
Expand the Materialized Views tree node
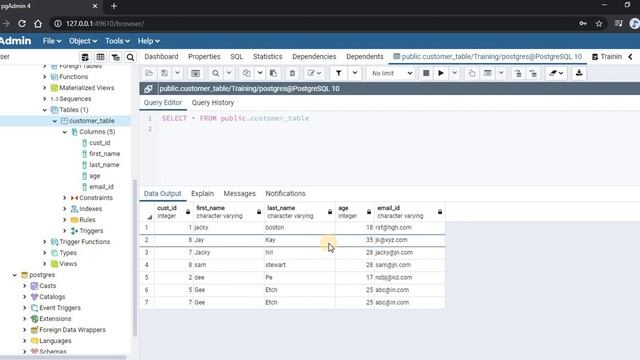pos(44,88)
